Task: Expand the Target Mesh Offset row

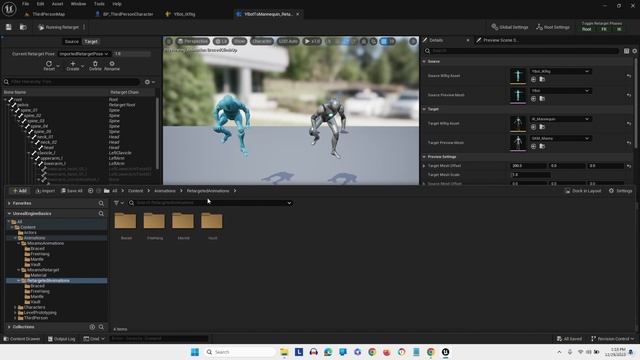Action: 424,166
